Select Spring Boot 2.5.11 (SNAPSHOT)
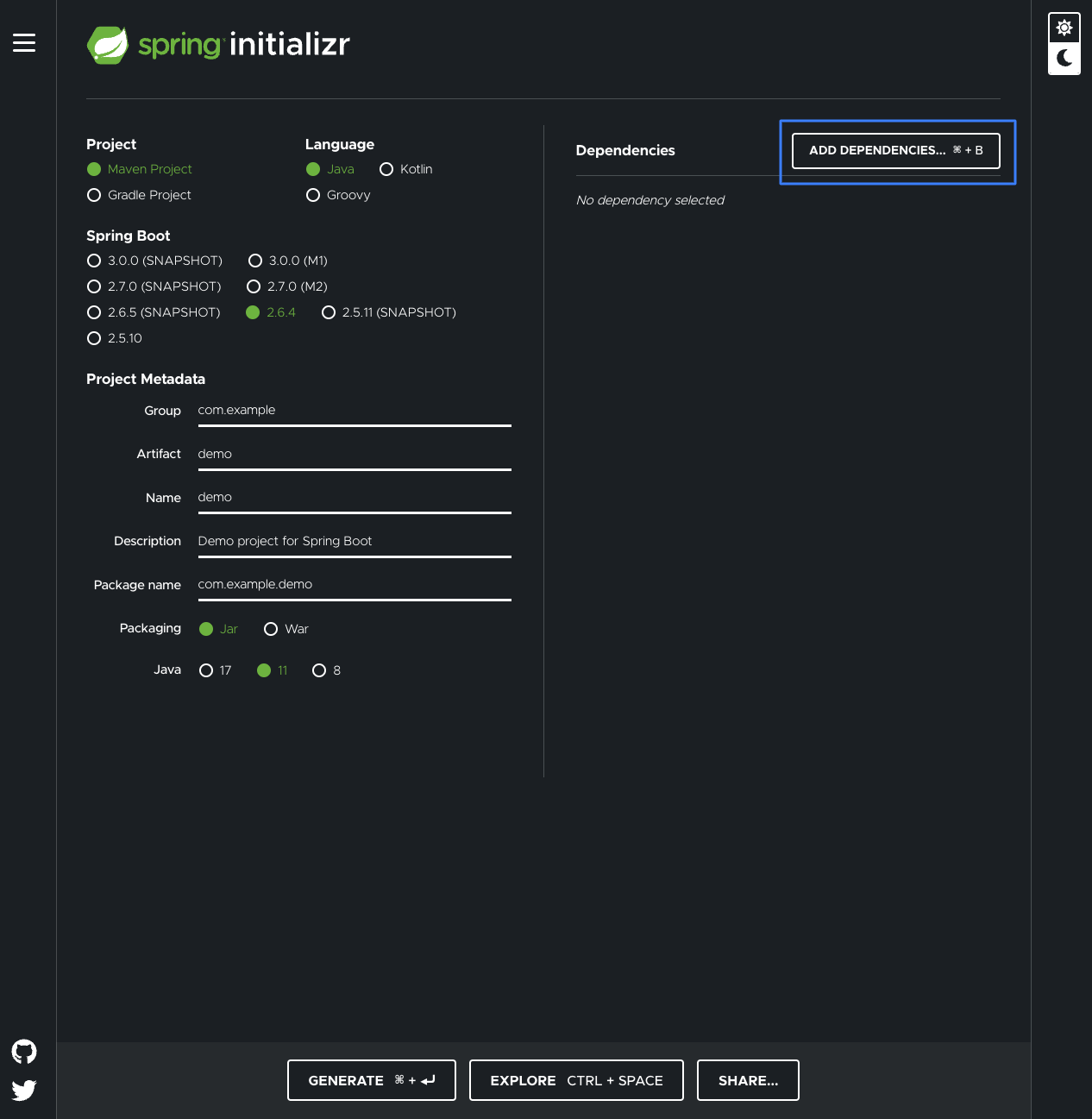 (389, 312)
